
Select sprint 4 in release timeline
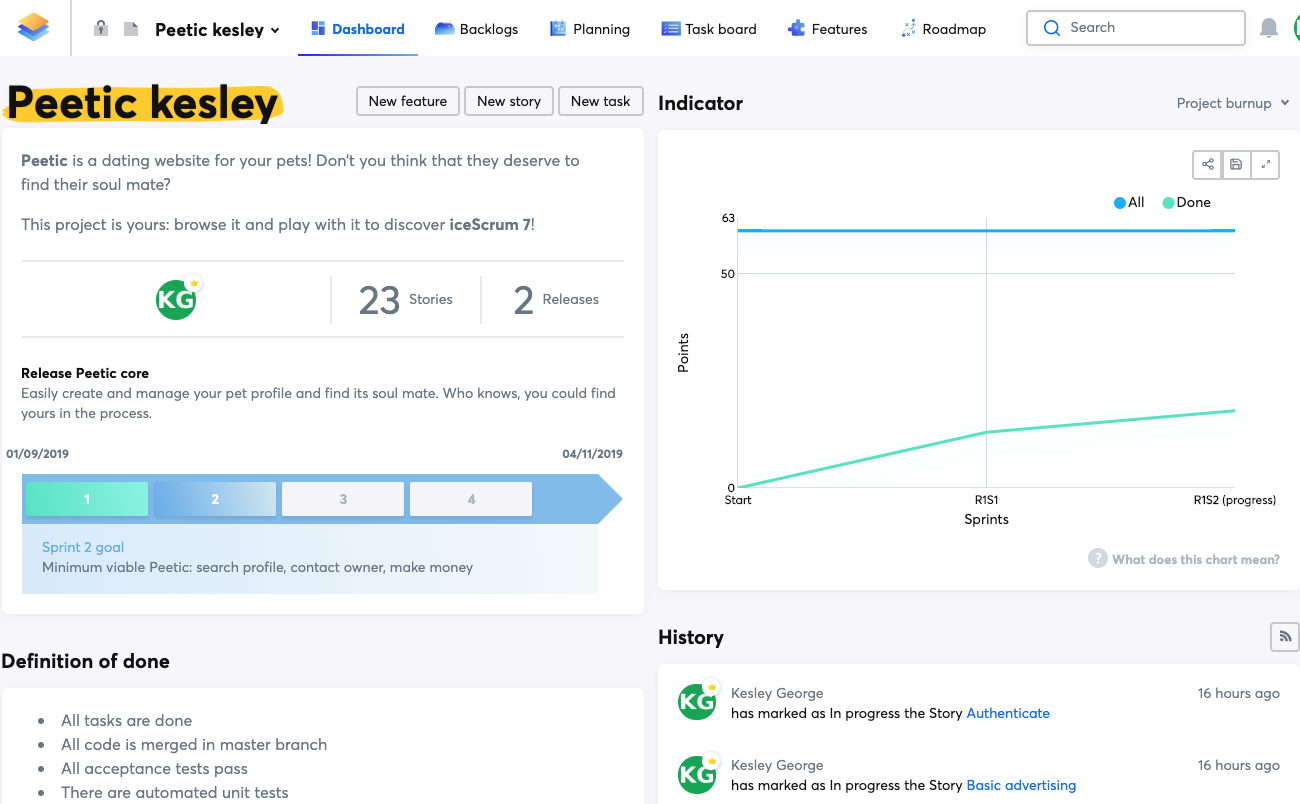(471, 499)
